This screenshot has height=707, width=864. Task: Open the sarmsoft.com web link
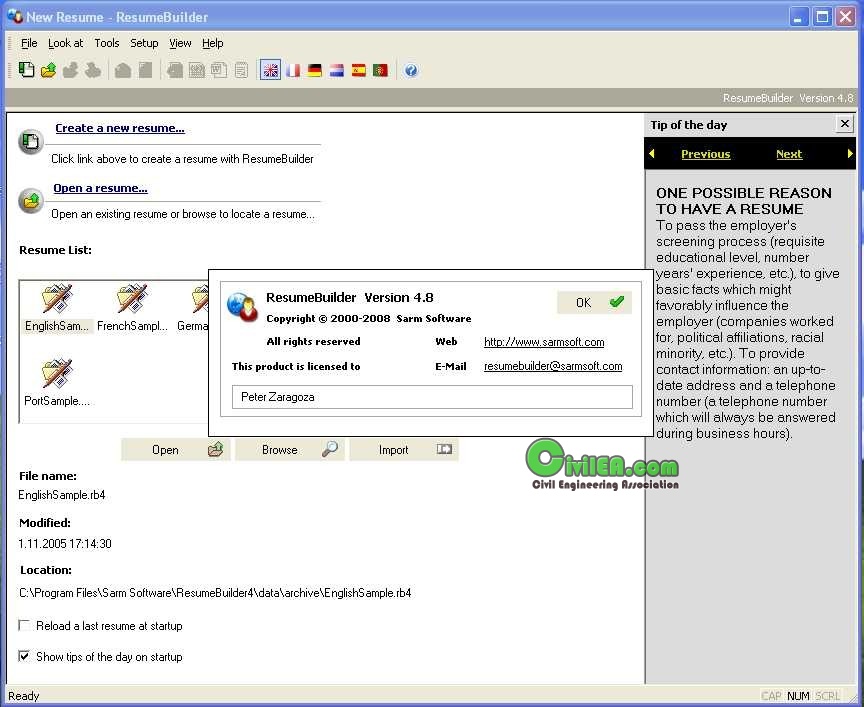pyautogui.click(x=544, y=342)
